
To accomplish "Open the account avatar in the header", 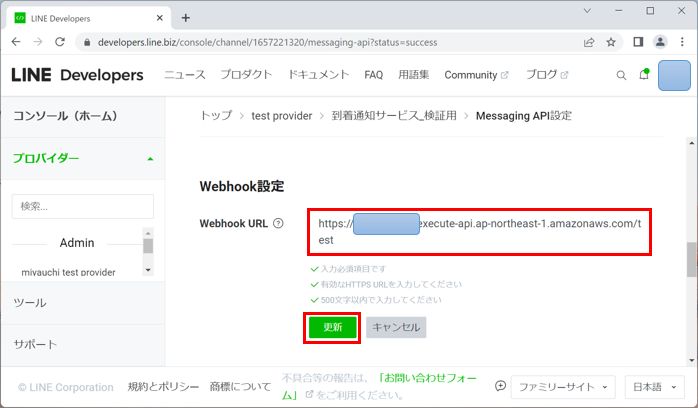I will pos(674,75).
